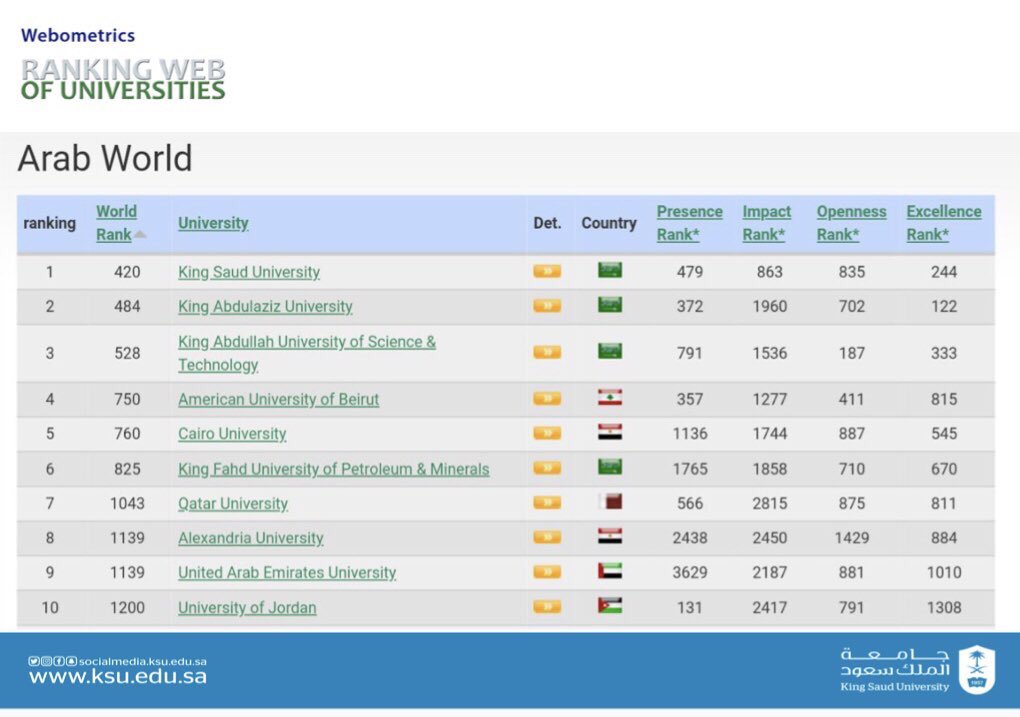Click presence rank value 479
Image resolution: width=1020 pixels, height=717 pixels.
click(690, 272)
